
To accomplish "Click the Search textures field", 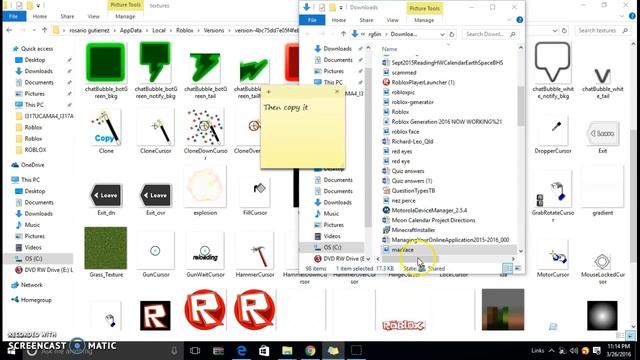I will (603, 31).
